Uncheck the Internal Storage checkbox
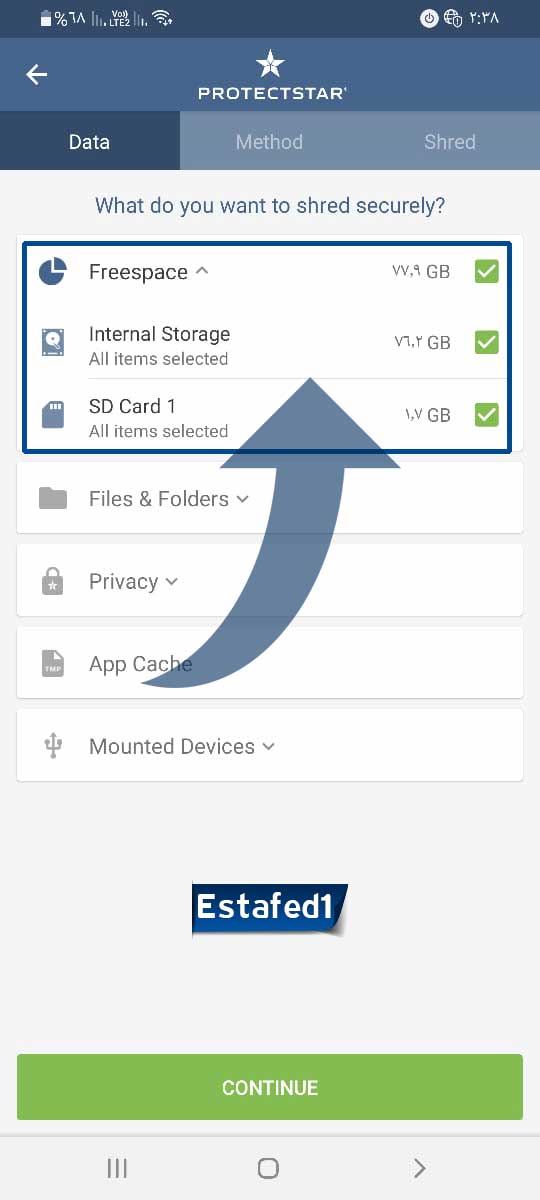 tap(486, 342)
